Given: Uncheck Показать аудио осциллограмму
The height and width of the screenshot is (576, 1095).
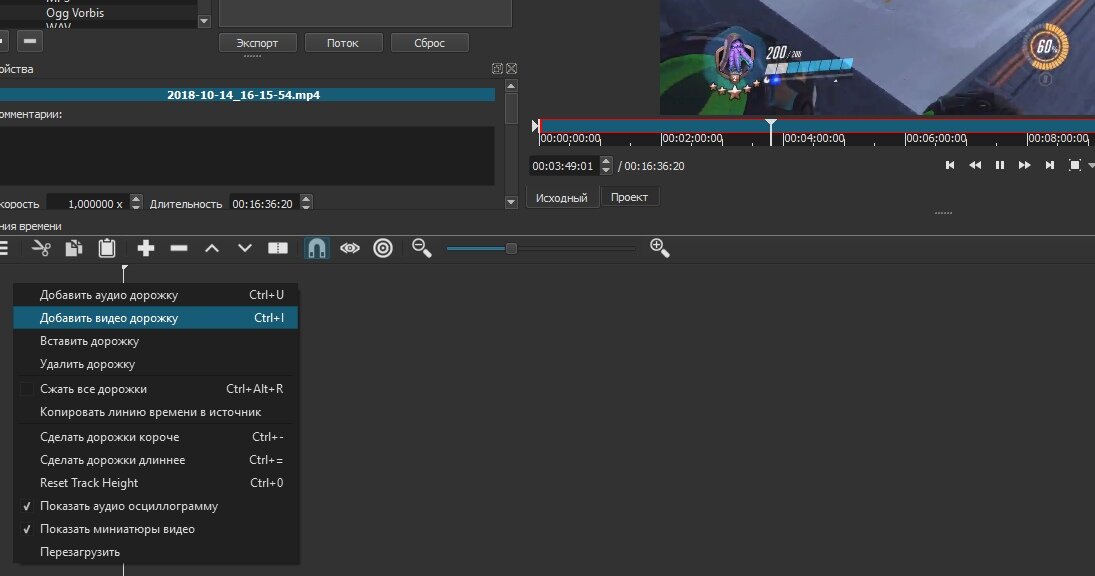Looking at the screenshot, I should [x=156, y=505].
